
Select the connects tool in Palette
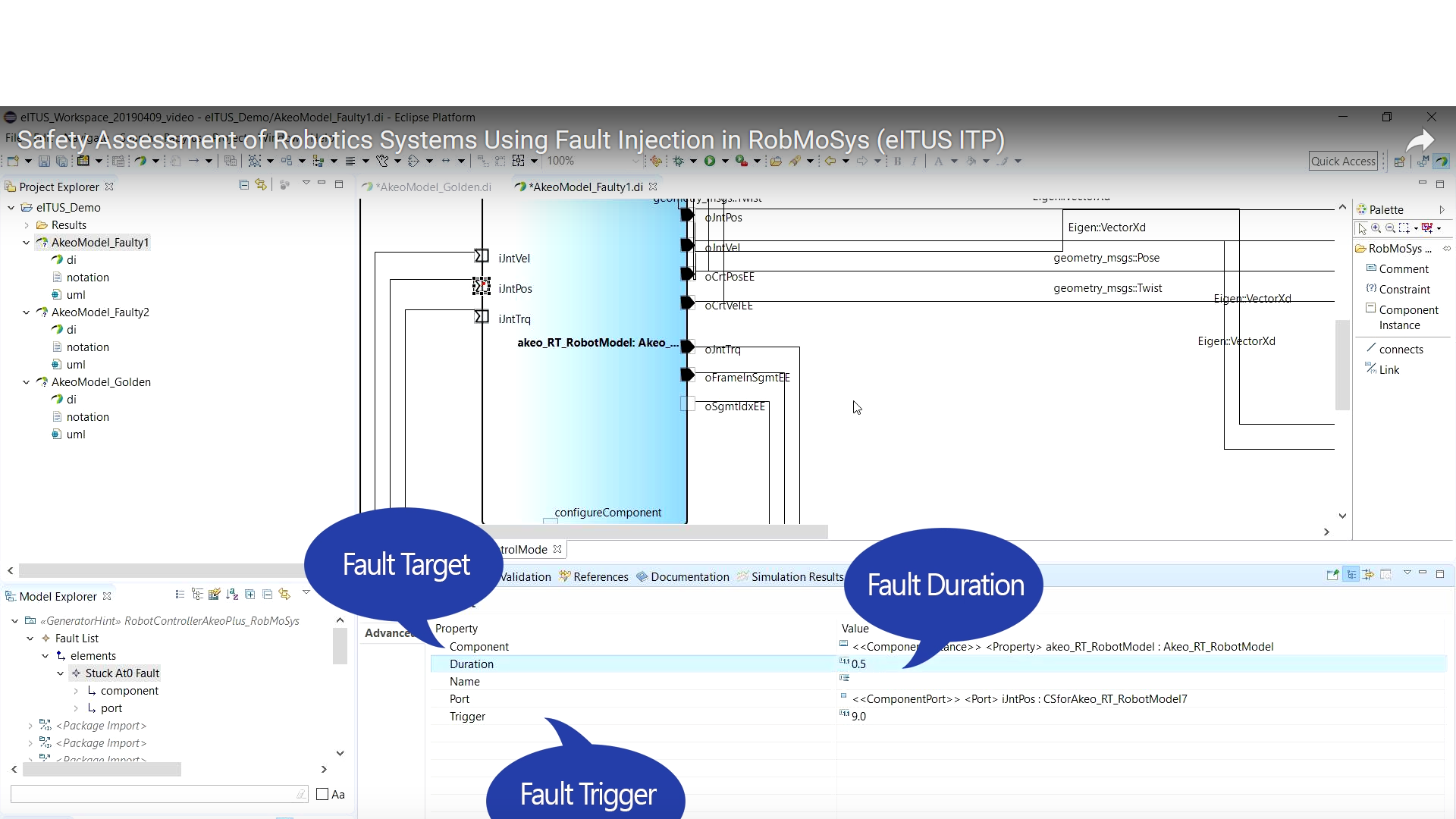tap(1401, 350)
